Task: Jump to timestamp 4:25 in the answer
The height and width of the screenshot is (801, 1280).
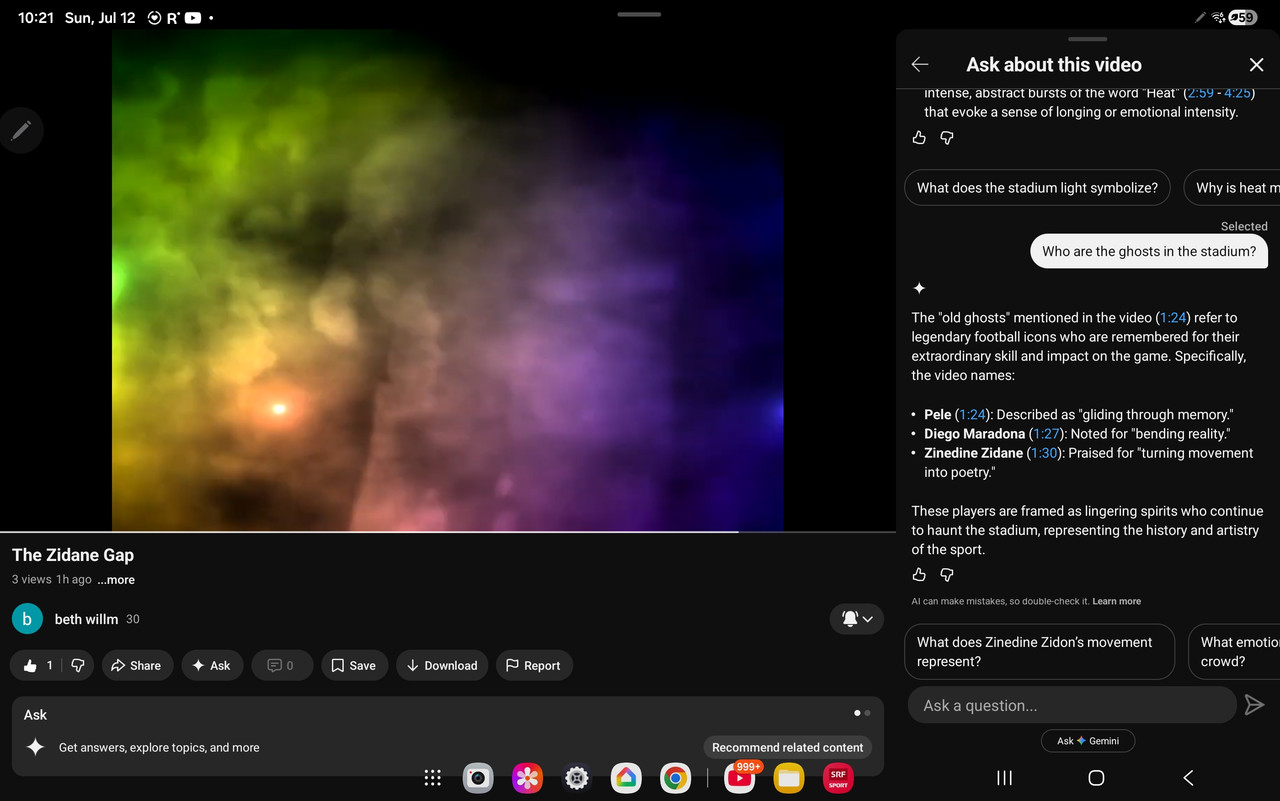Action: [x=1237, y=93]
